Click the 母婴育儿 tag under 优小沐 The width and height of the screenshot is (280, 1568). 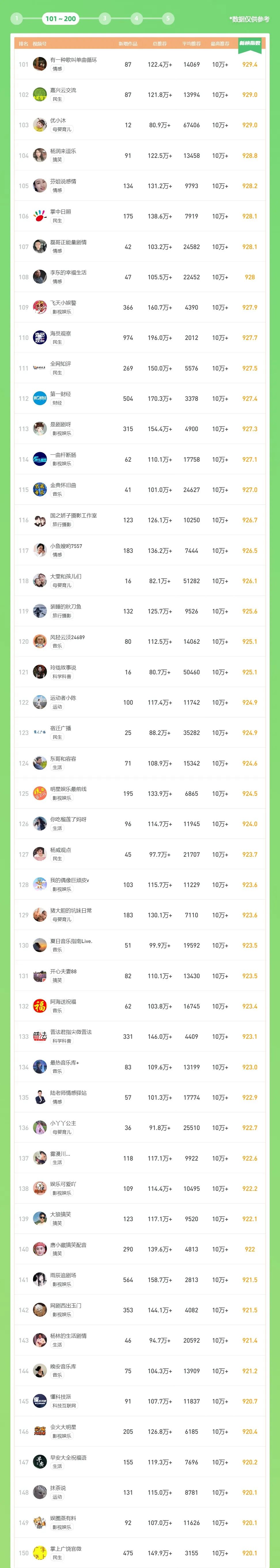62,130
